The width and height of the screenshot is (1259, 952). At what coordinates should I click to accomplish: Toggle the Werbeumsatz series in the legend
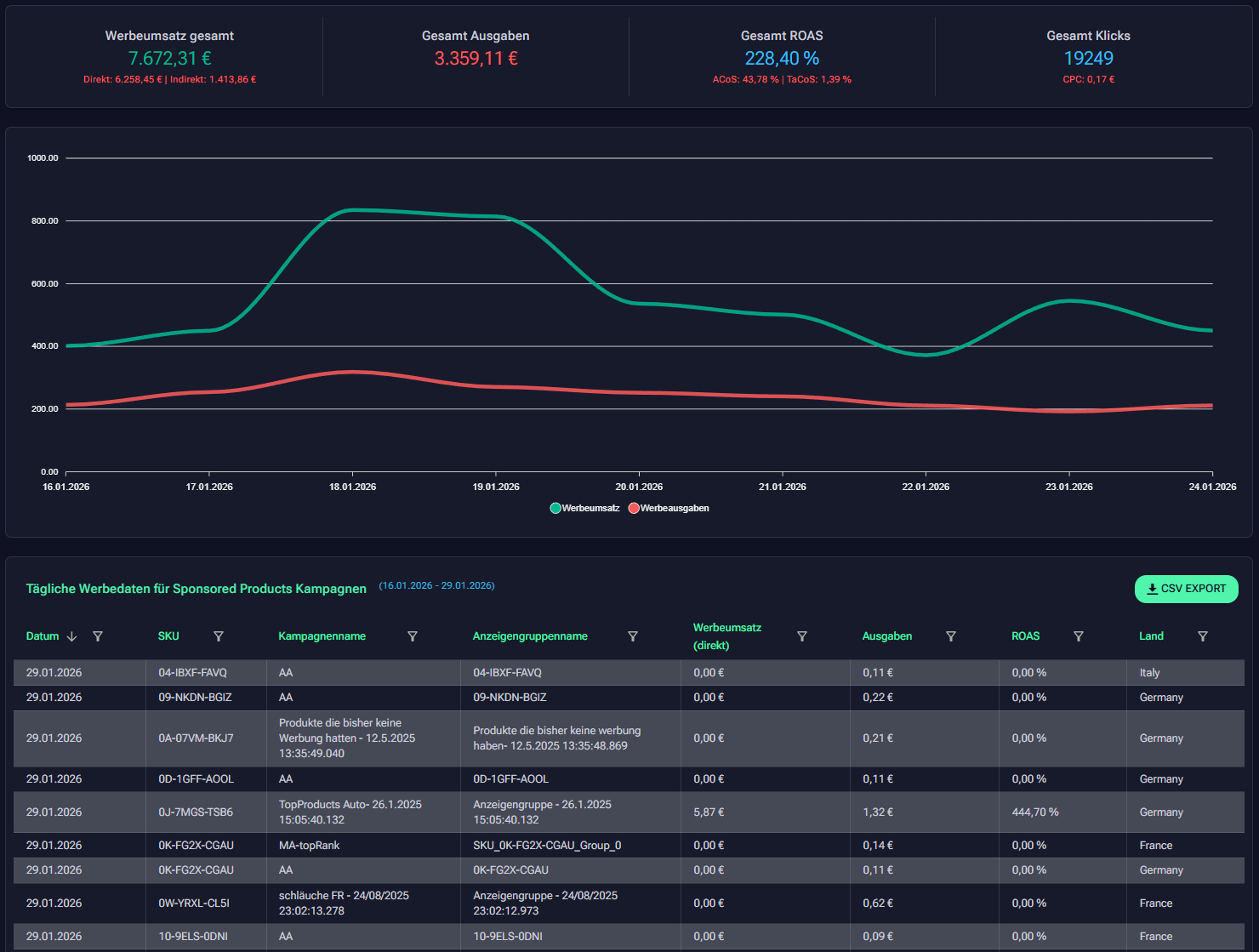click(x=584, y=508)
